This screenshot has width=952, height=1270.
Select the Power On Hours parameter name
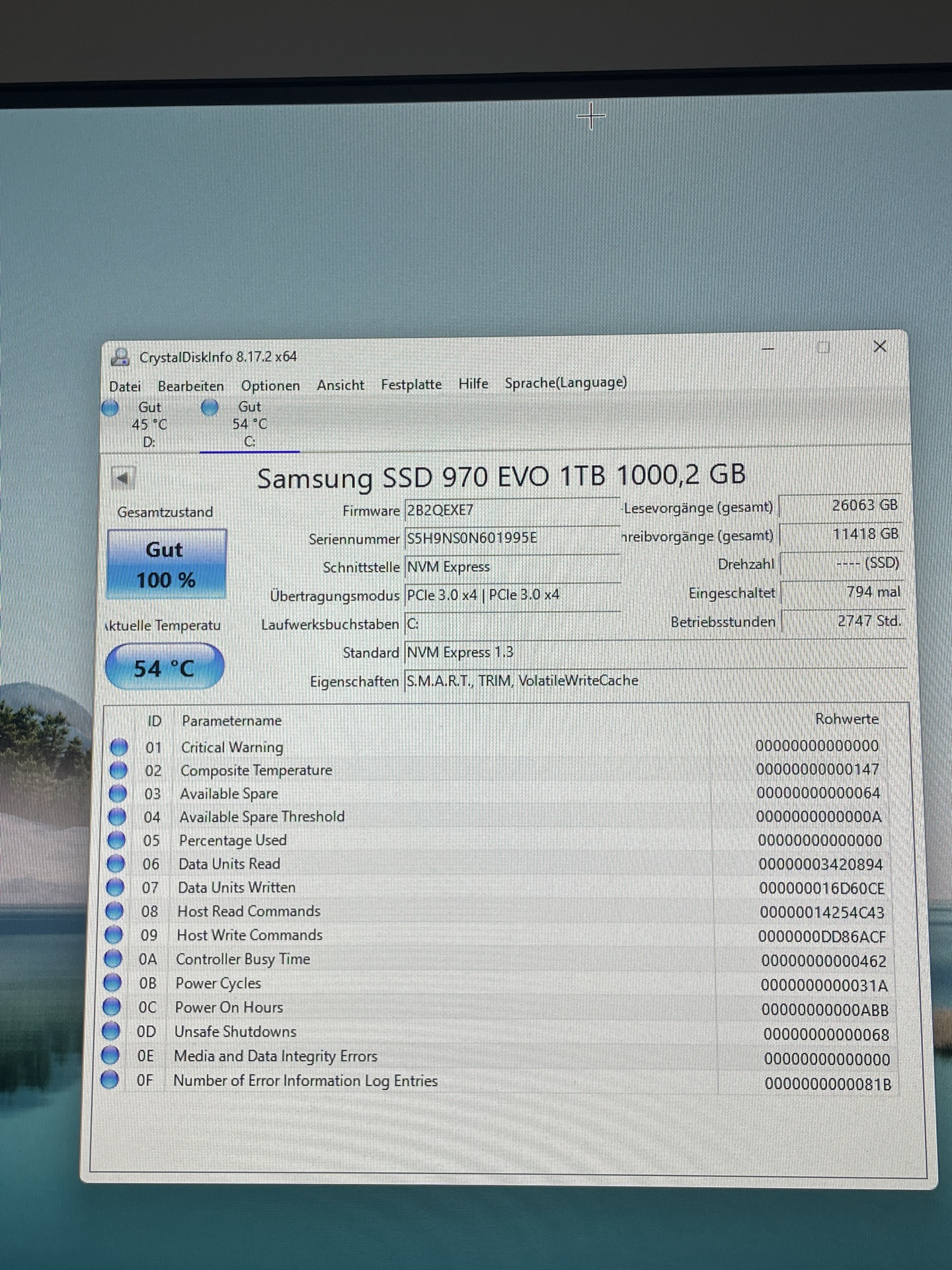point(229,1007)
